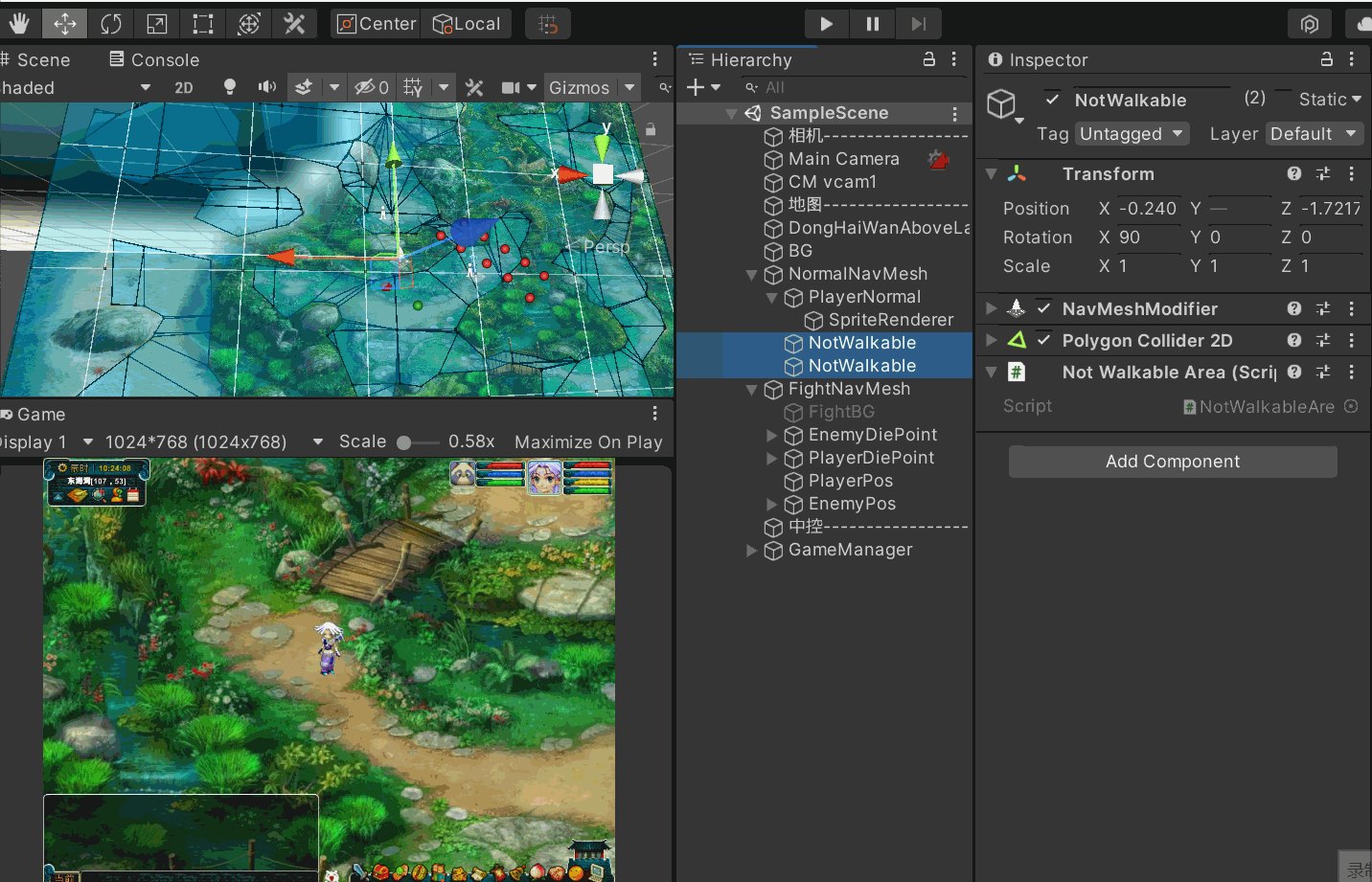Select the Move tool
The width and height of the screenshot is (1372, 882).
[x=65, y=23]
